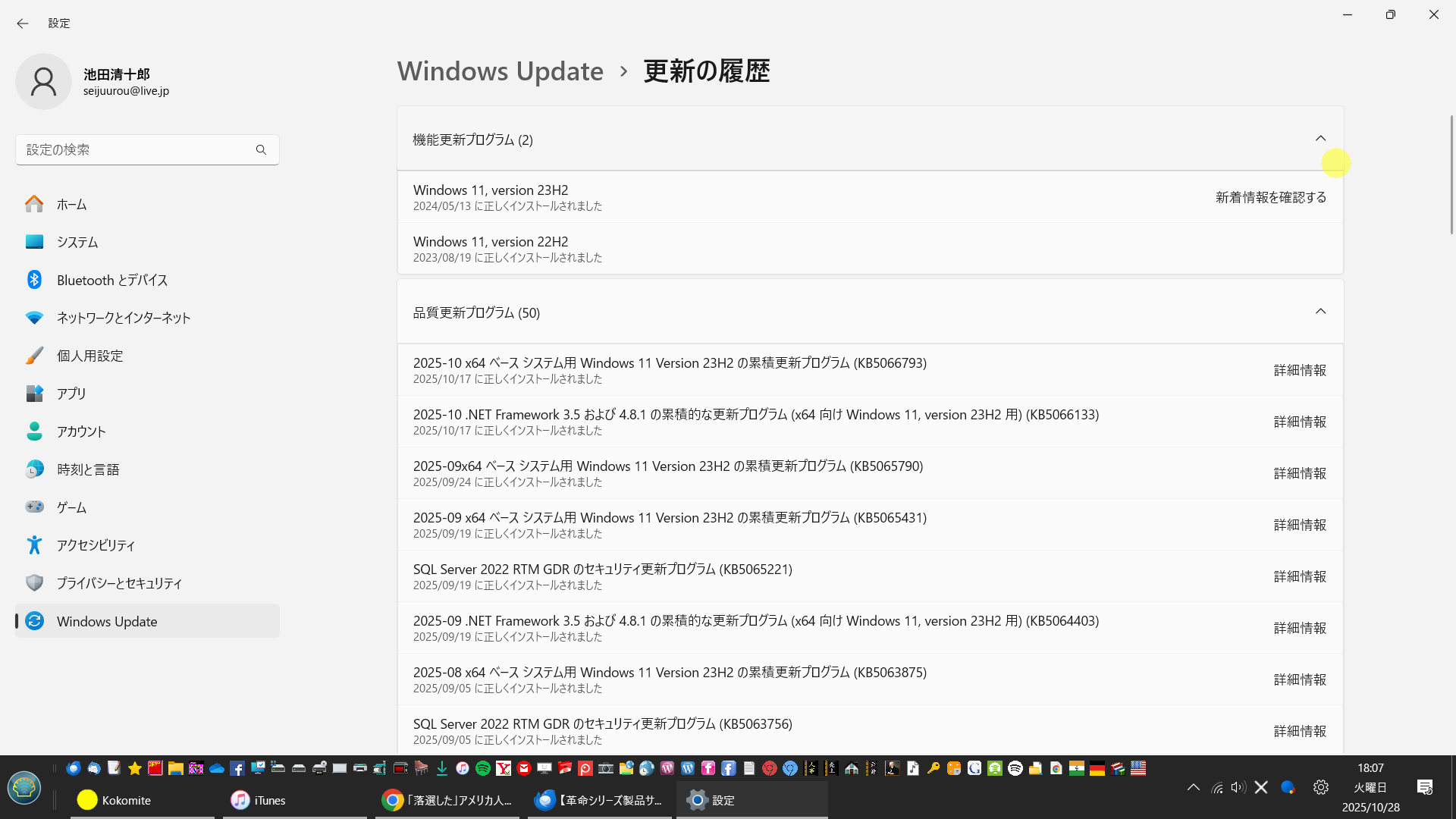Open the アプリ settings page
Screen dimensions: 1456x819
point(147,394)
